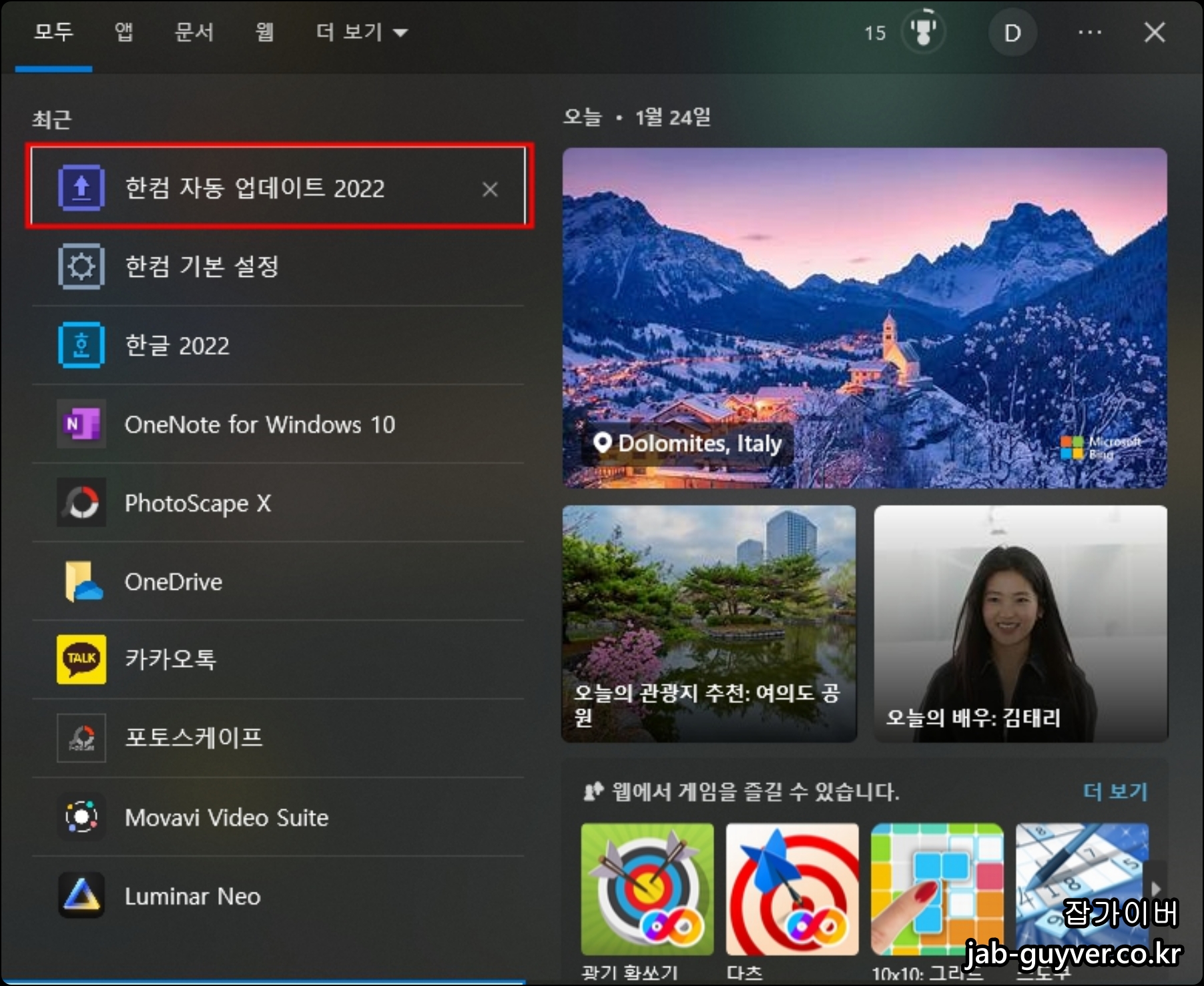This screenshot has width=1204, height=986.
Task: Select the 모두 tab
Action: coord(54,32)
